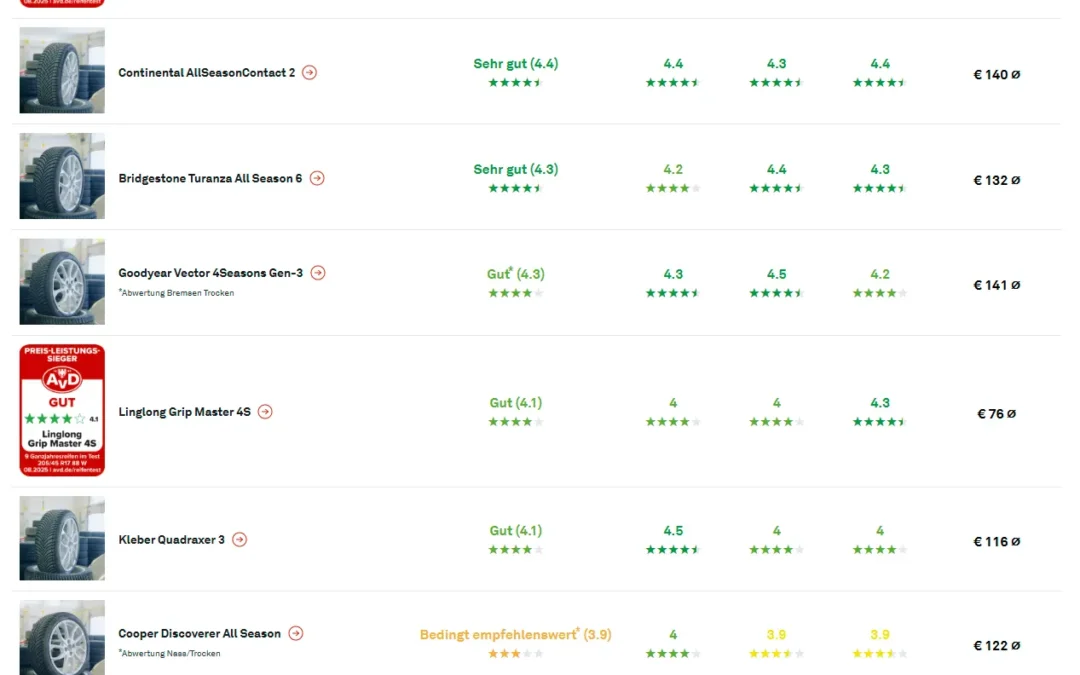This screenshot has height=675, width=1080.
Task: Click the € 76 Linglong price
Action: 996,414
